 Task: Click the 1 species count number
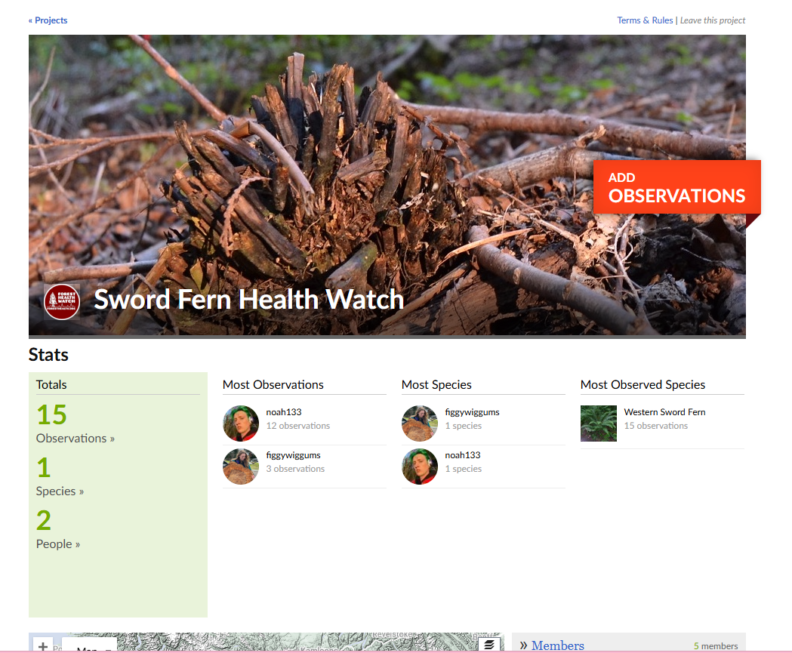click(x=43, y=468)
